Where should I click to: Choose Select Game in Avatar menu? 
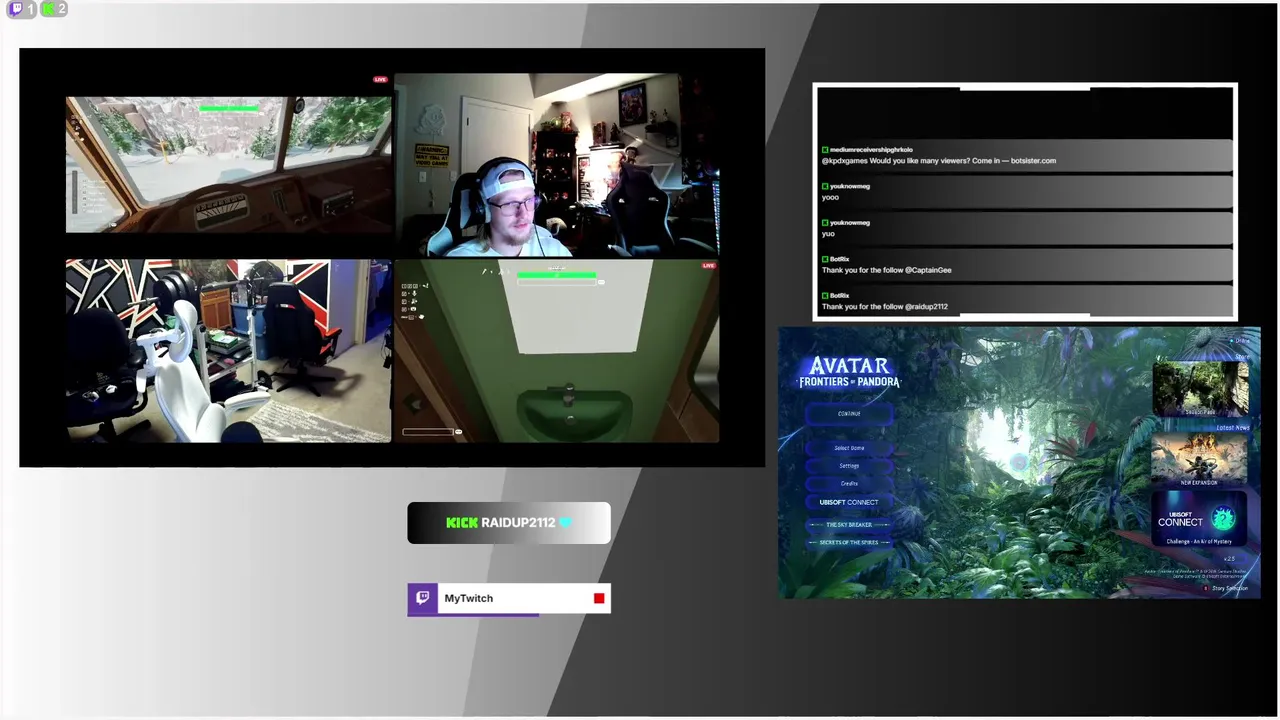(849, 448)
